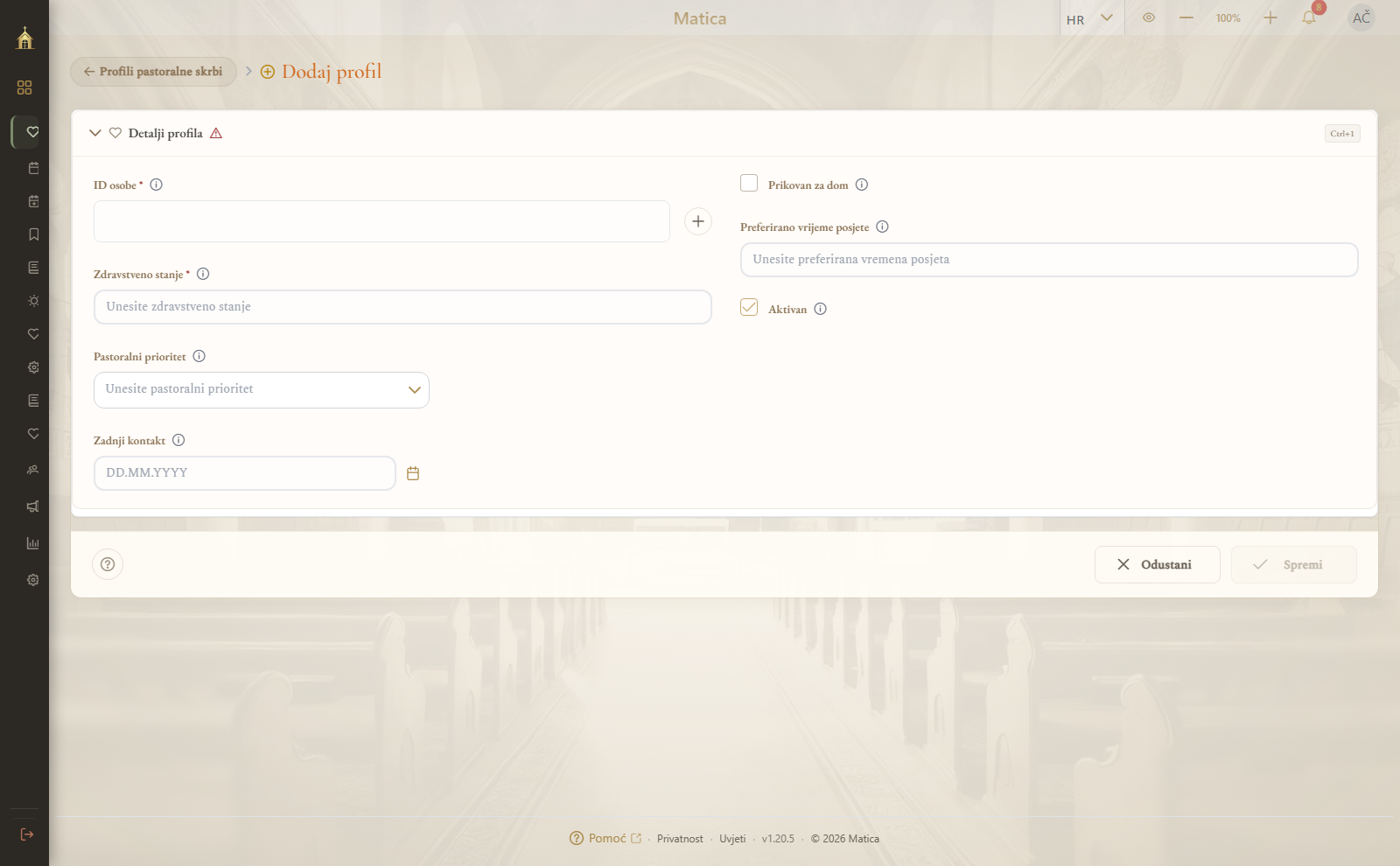Click the Odustani button
Image resolution: width=1400 pixels, height=866 pixels.
[1158, 565]
